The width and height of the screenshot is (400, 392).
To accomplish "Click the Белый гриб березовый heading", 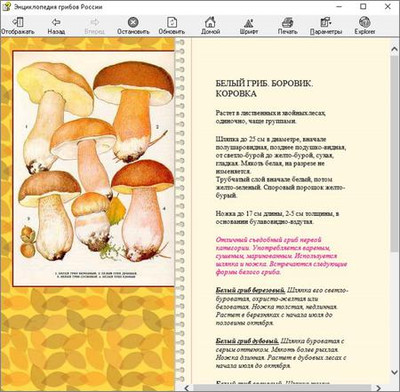I will point(250,290).
